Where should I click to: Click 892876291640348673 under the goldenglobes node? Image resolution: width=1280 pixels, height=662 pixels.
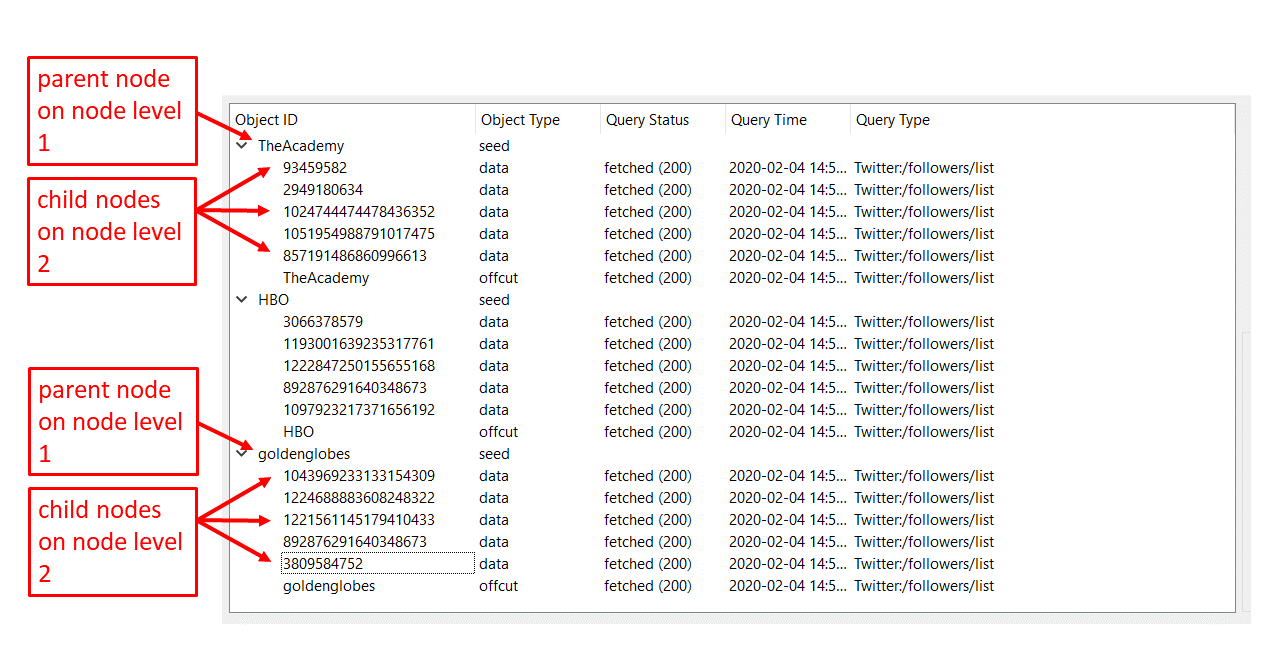coord(355,542)
